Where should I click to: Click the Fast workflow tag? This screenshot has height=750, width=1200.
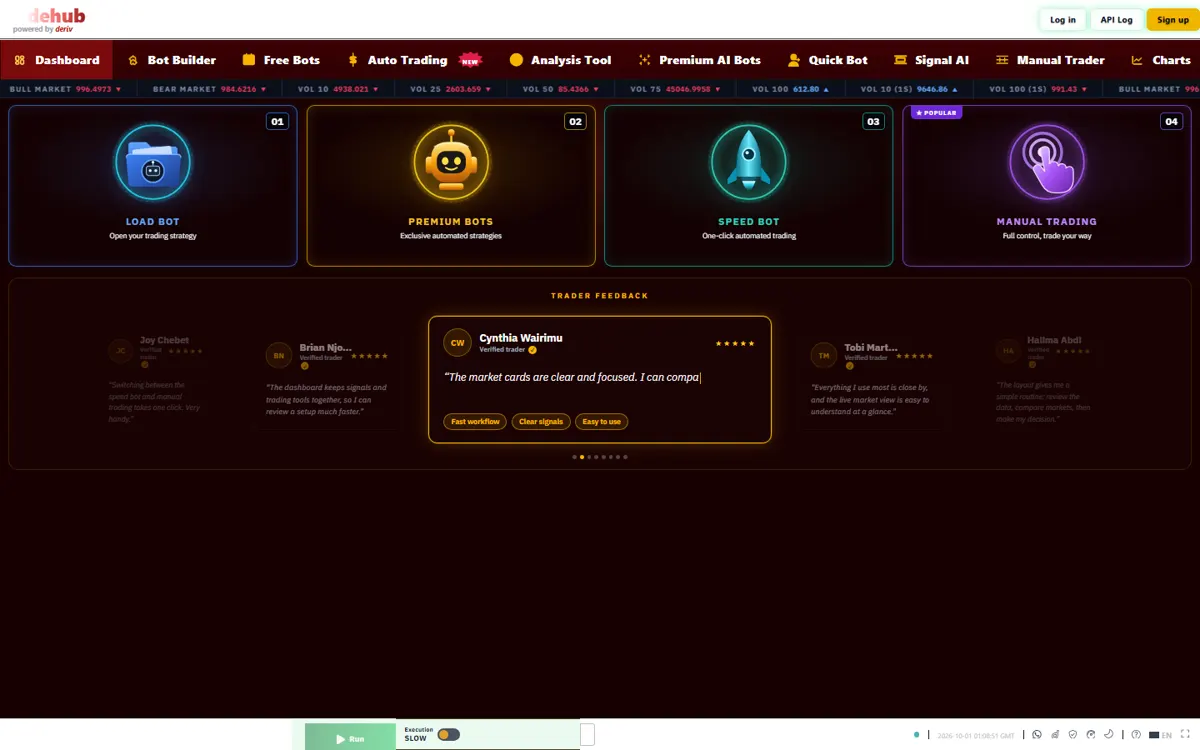(x=475, y=422)
